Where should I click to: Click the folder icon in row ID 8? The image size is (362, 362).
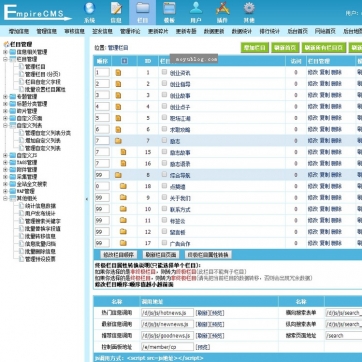coord(118,175)
